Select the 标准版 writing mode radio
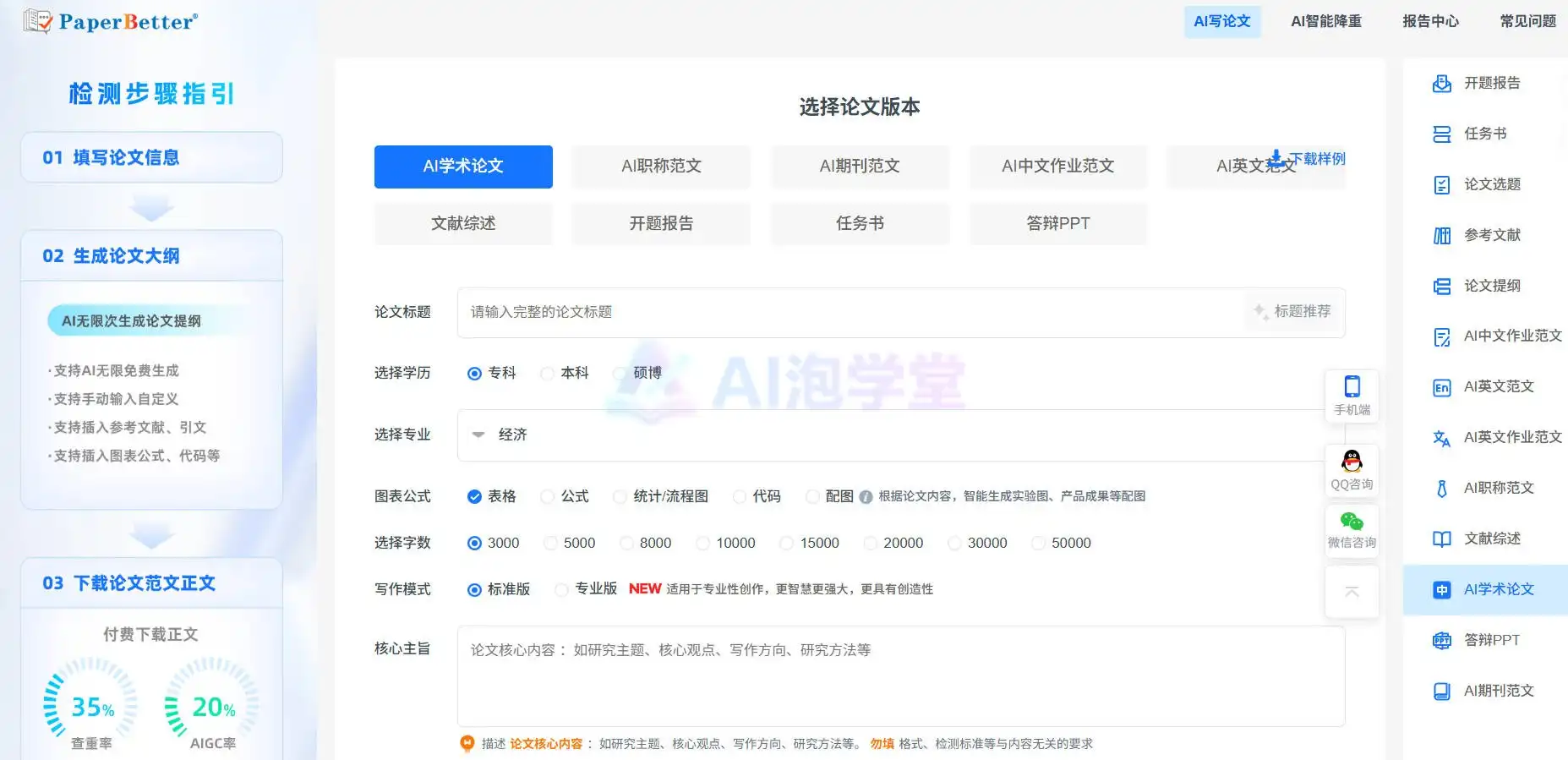 pos(474,590)
